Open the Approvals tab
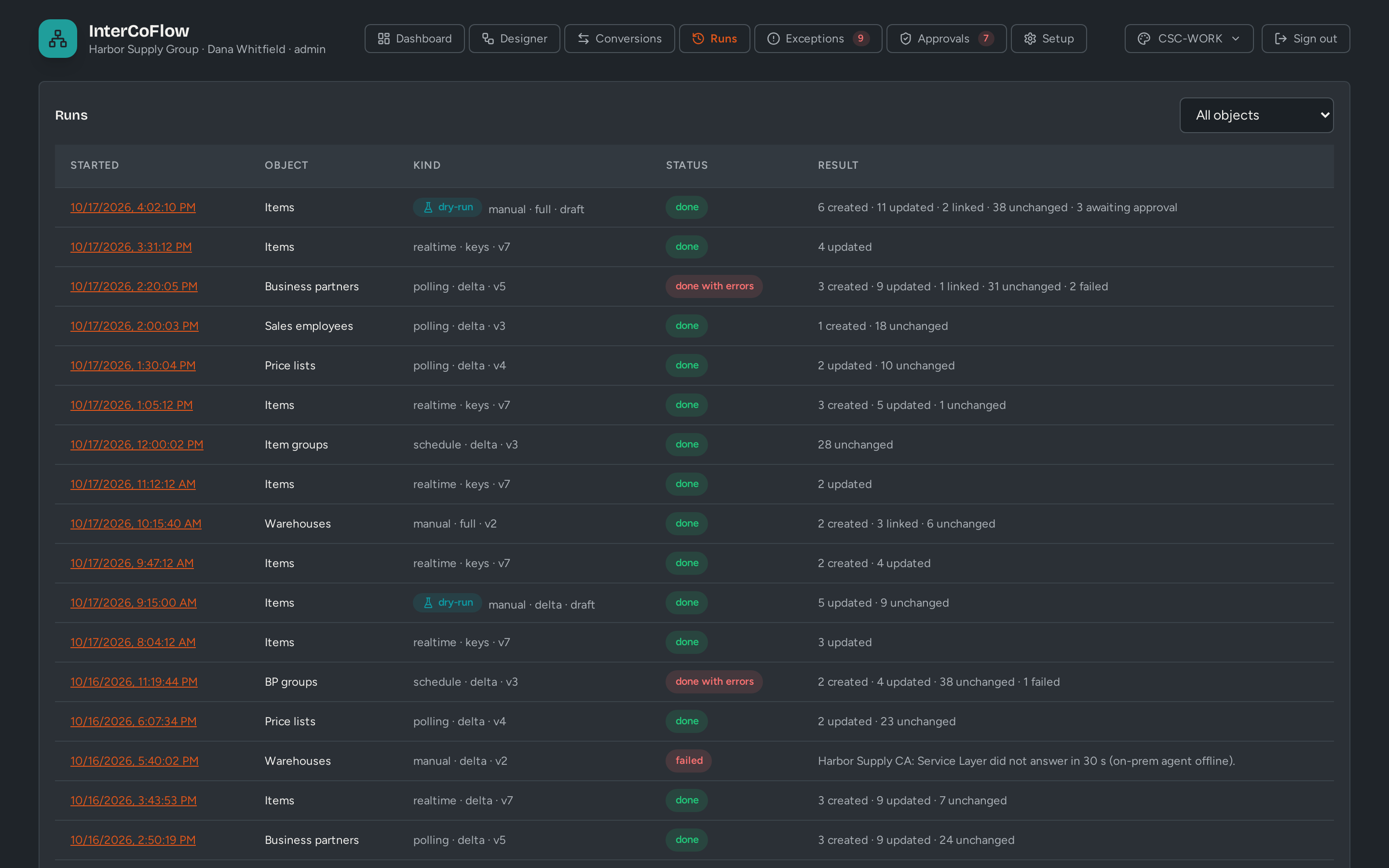The width and height of the screenshot is (1389, 868). click(946, 39)
